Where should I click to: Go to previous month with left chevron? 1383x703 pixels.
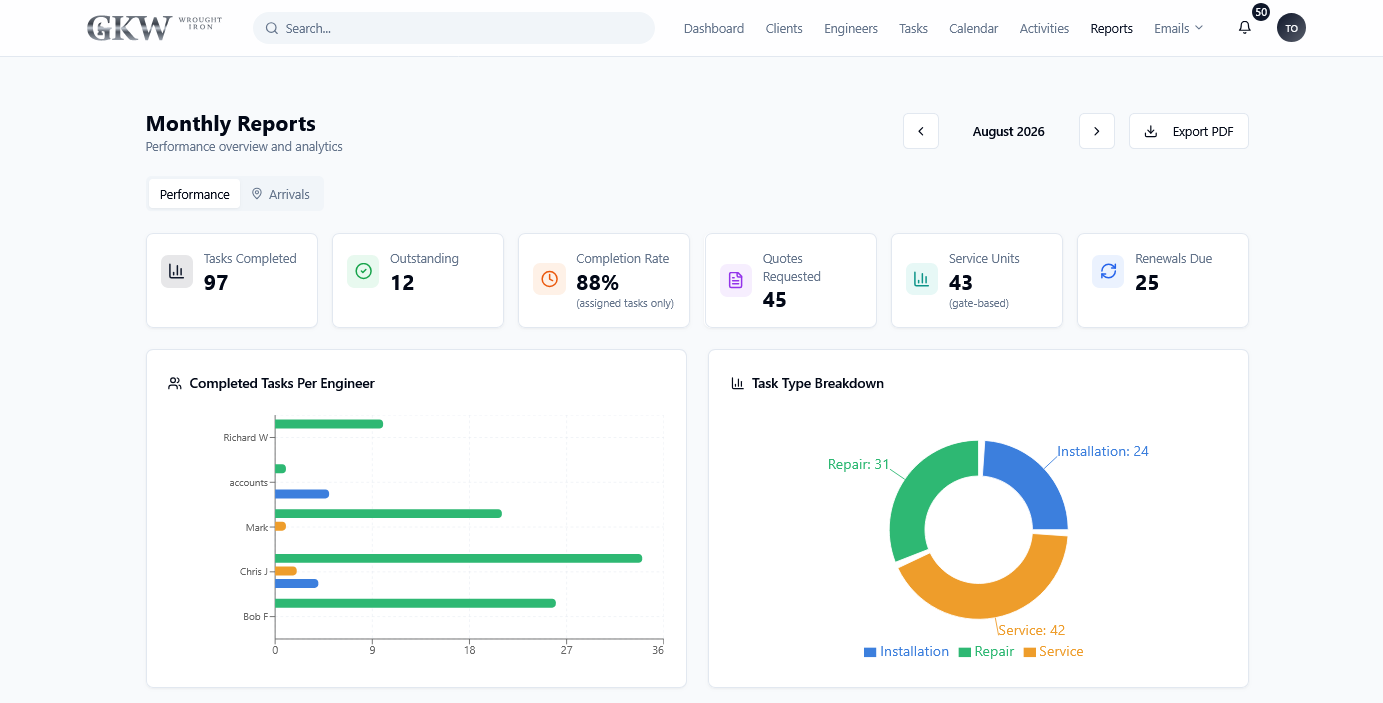pyautogui.click(x=921, y=131)
